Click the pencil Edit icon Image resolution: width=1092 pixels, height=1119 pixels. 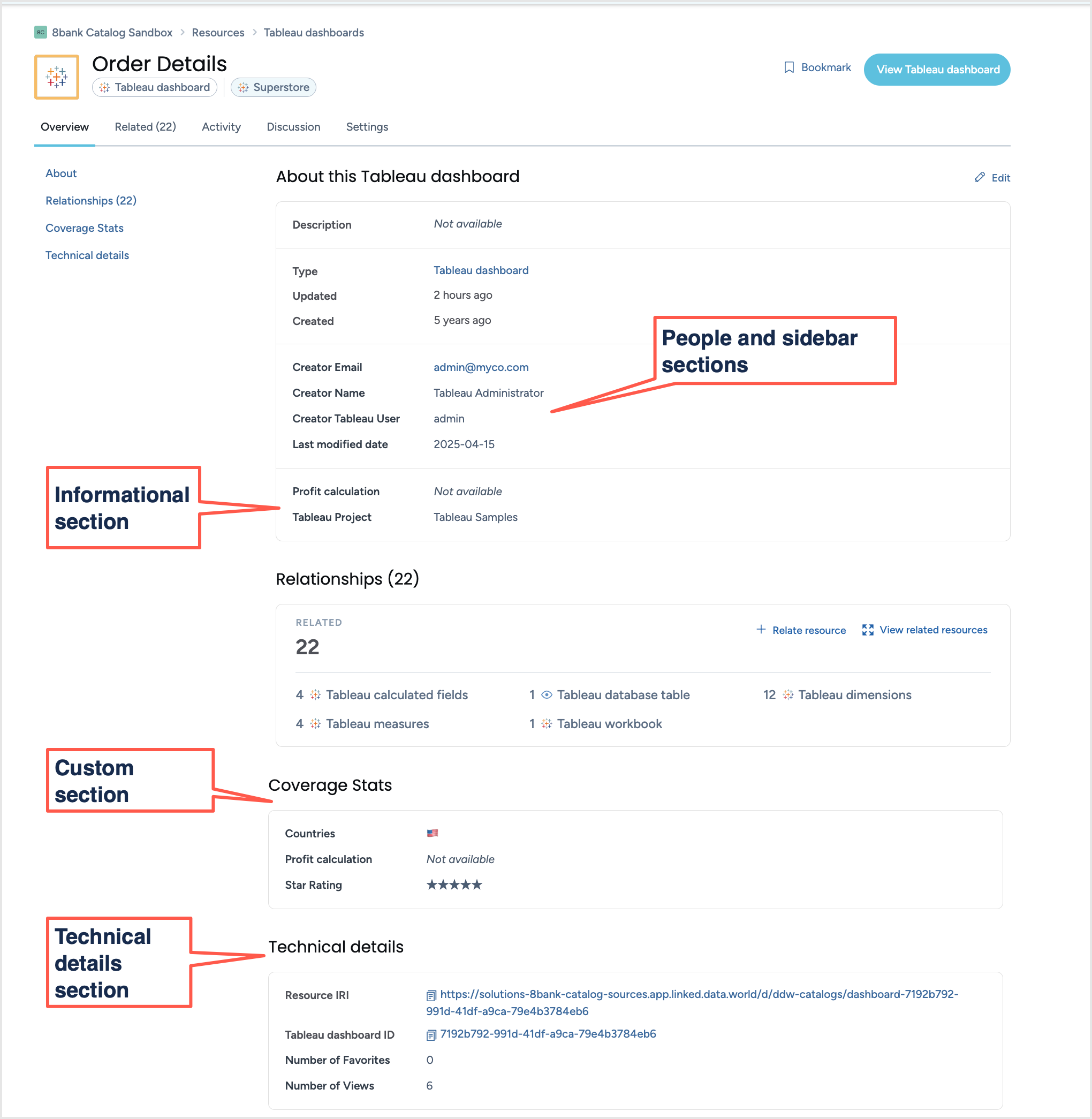click(979, 177)
